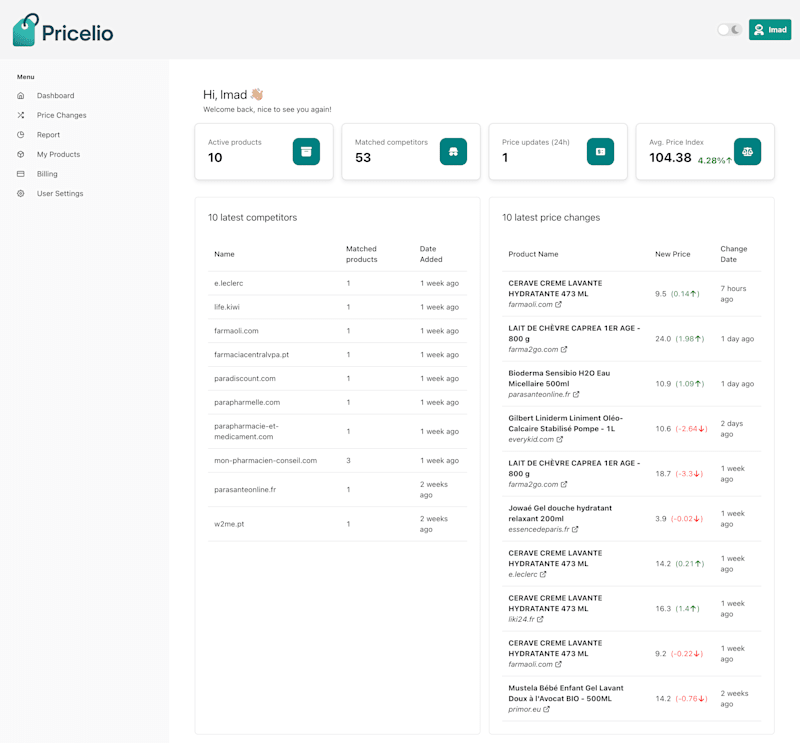Click the User Settings gear icon
Image resolution: width=800 pixels, height=743 pixels.
[20, 193]
